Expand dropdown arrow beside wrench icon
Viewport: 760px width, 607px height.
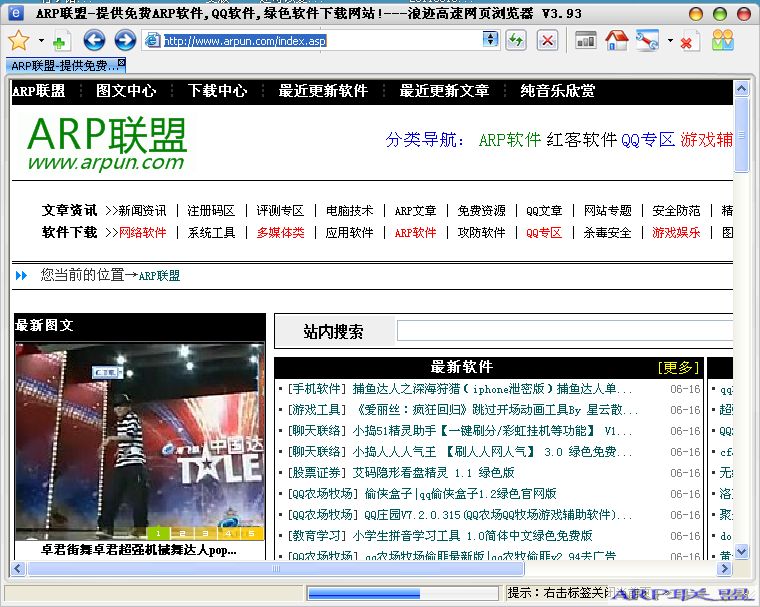670,41
